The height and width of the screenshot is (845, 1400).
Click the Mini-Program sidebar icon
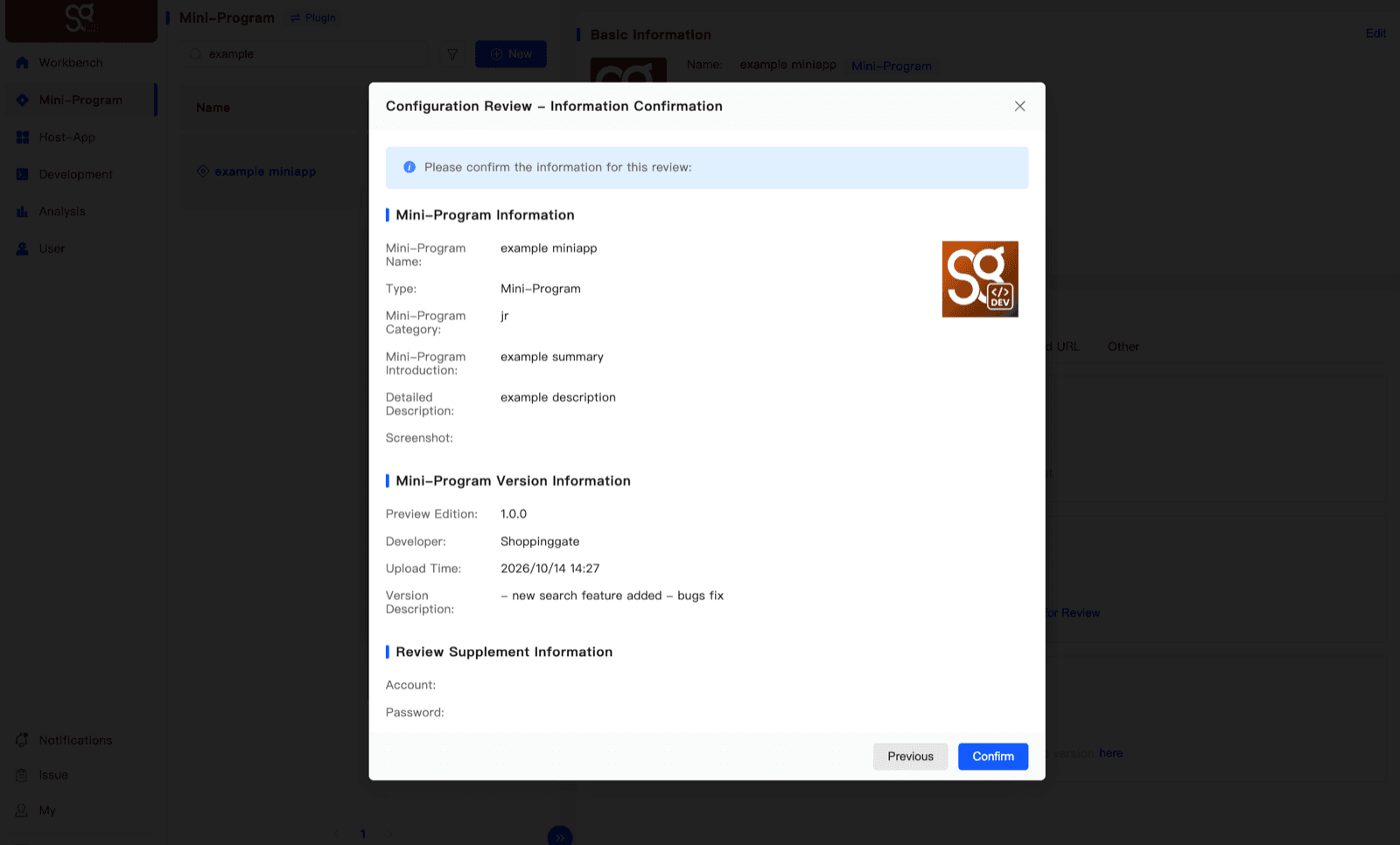[23, 100]
